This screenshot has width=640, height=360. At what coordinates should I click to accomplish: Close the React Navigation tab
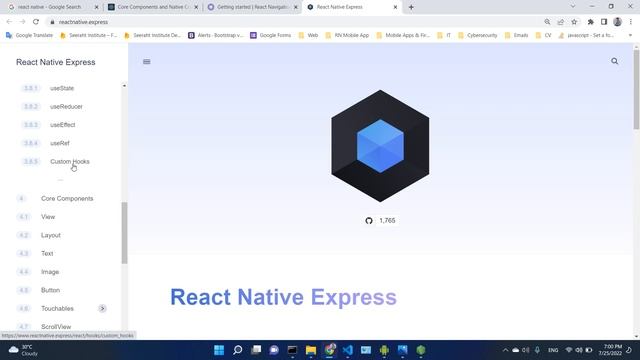coord(296,7)
